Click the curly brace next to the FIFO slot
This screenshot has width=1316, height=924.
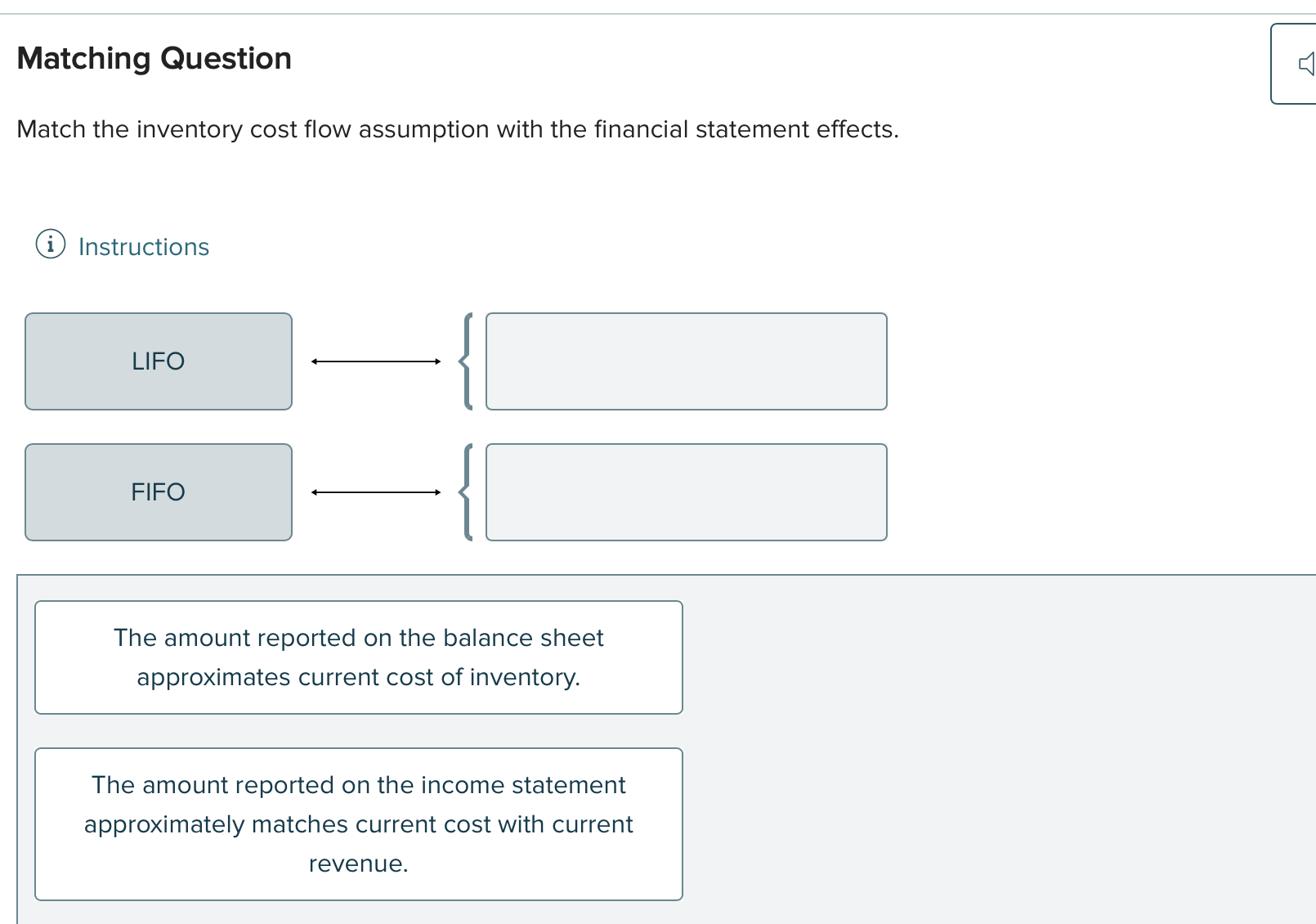click(x=468, y=491)
